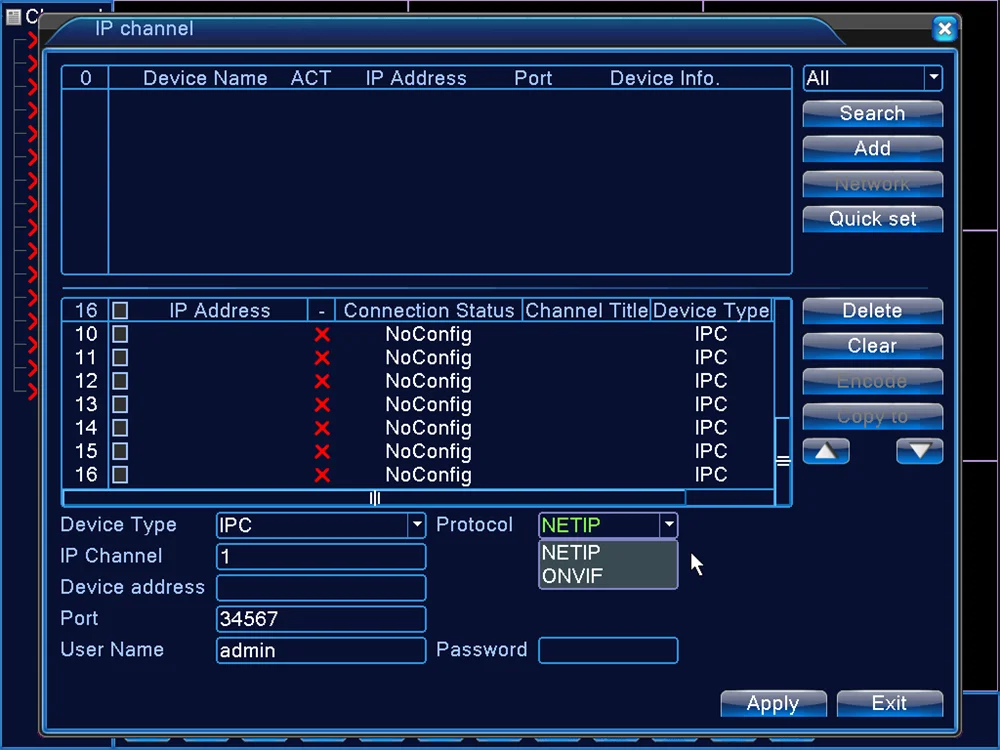The height and width of the screenshot is (750, 1000).
Task: Check the box for channel 10
Action: 120,334
